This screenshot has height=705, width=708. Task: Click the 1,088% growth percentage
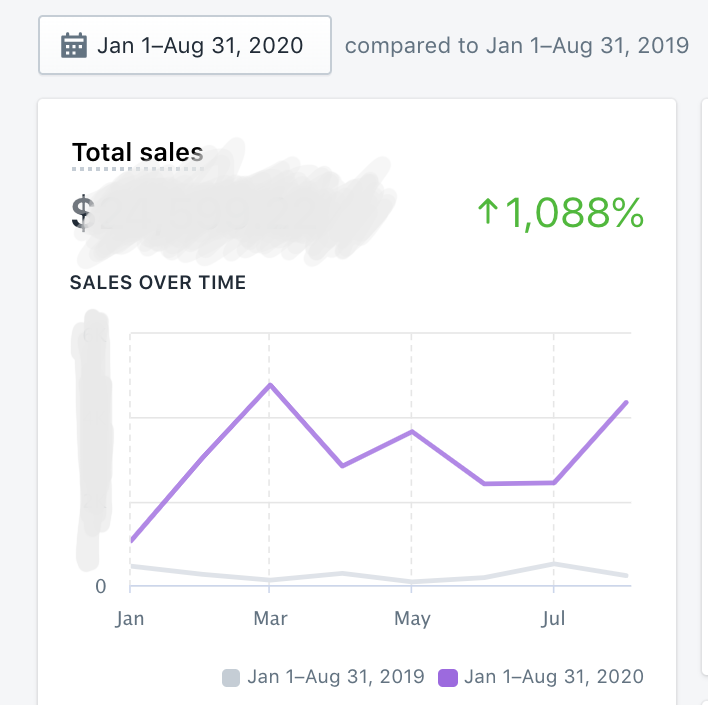click(x=573, y=212)
